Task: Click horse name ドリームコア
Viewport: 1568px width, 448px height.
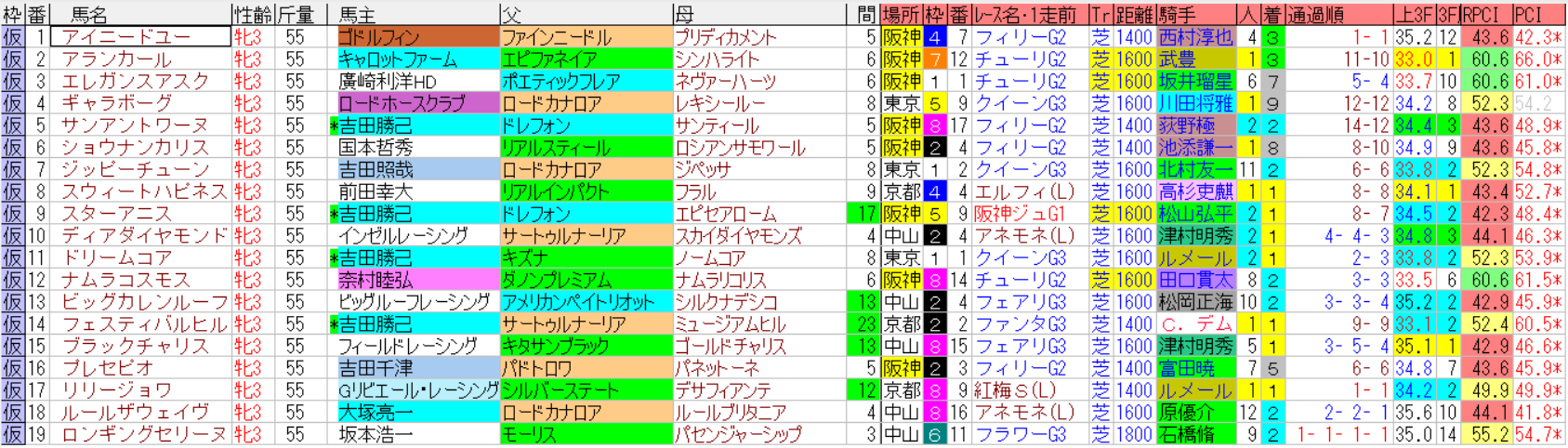Action: coord(117,257)
